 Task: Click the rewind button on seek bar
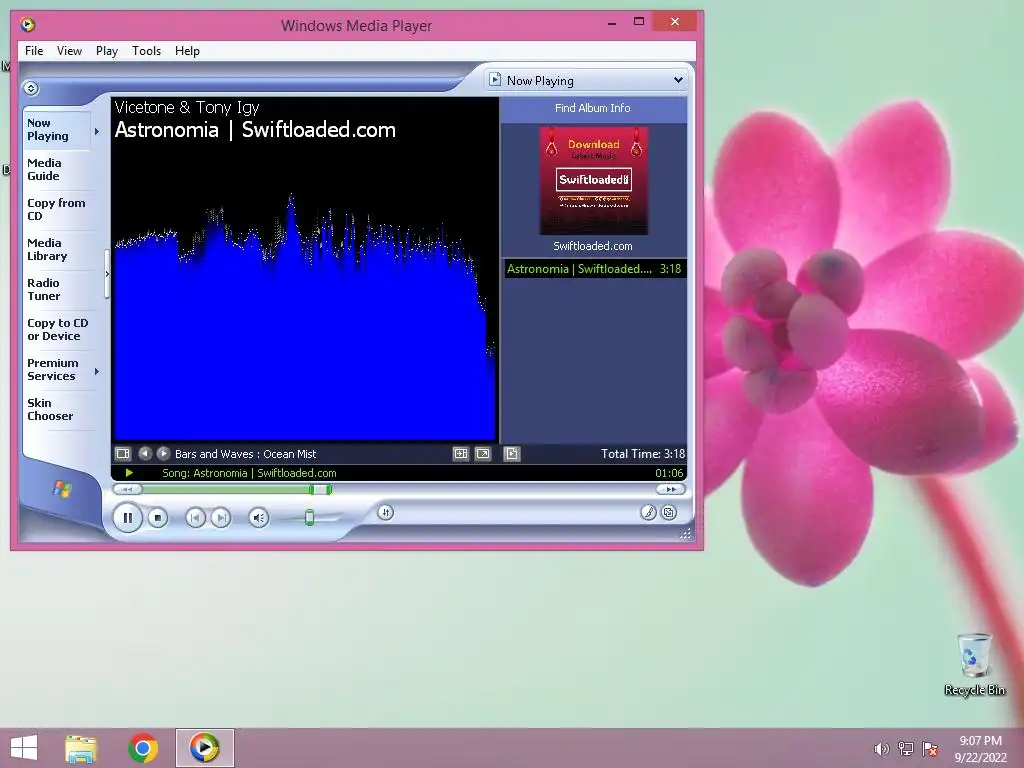click(x=127, y=489)
